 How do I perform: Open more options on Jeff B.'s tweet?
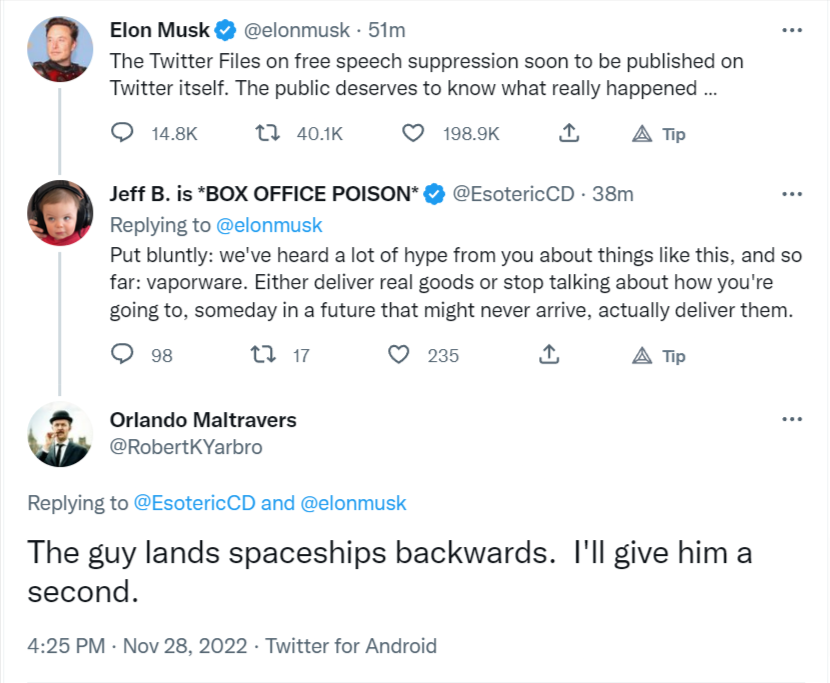coord(791,193)
